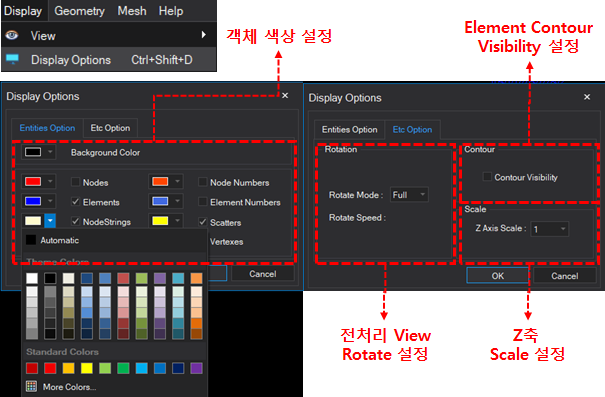Enable the Nodes checkbox

(x=76, y=182)
